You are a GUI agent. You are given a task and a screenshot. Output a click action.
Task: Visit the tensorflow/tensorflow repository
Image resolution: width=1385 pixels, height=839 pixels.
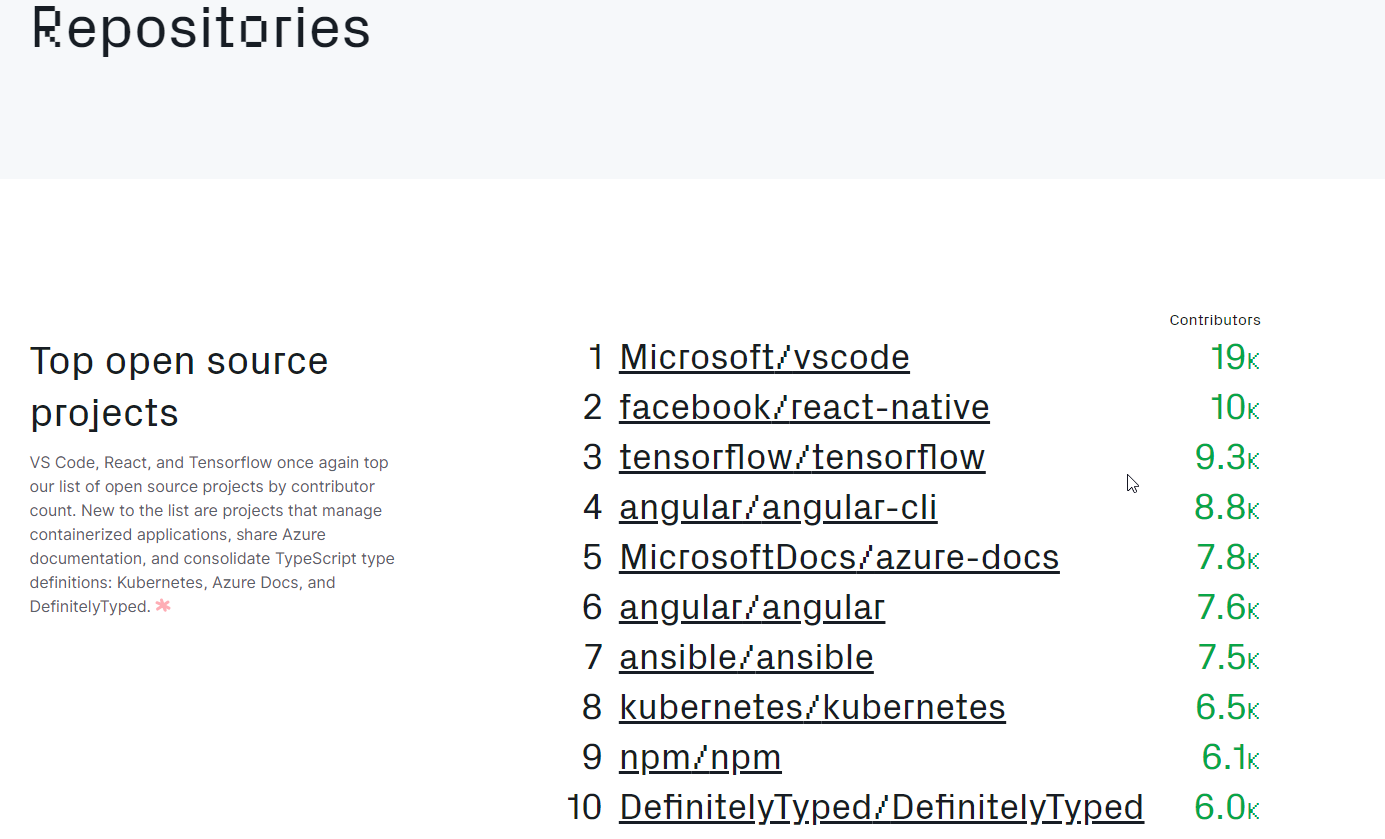pos(802,457)
